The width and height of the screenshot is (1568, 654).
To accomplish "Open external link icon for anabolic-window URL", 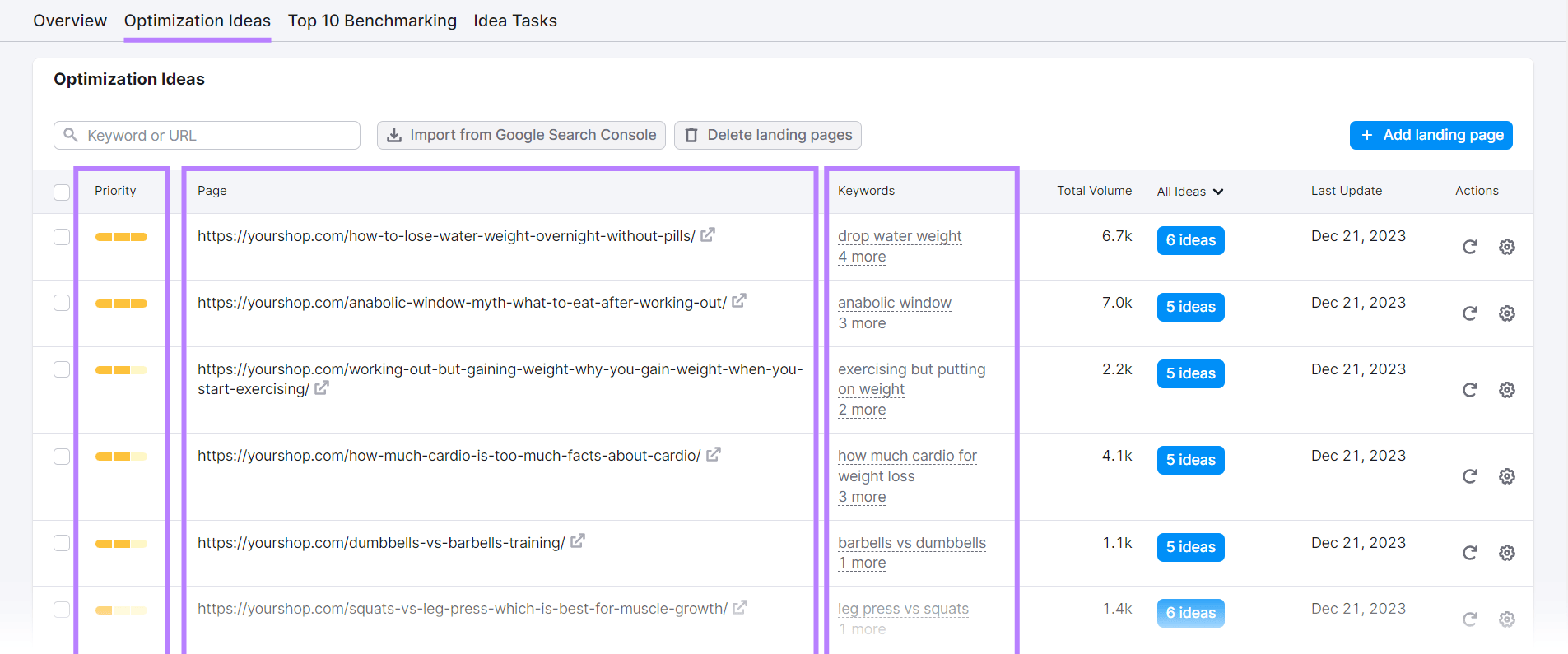I will [739, 301].
